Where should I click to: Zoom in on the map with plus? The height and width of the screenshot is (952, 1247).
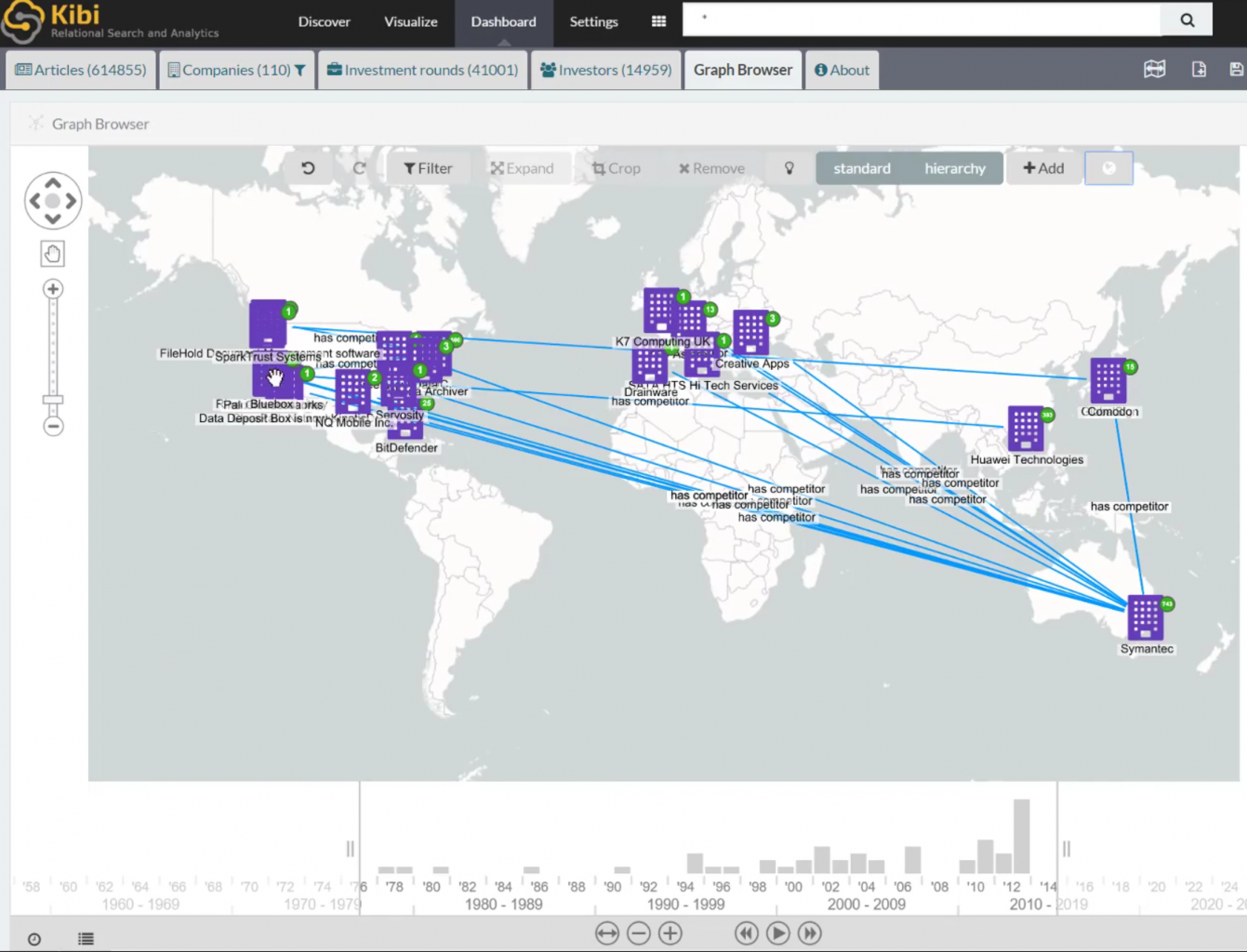(x=53, y=289)
